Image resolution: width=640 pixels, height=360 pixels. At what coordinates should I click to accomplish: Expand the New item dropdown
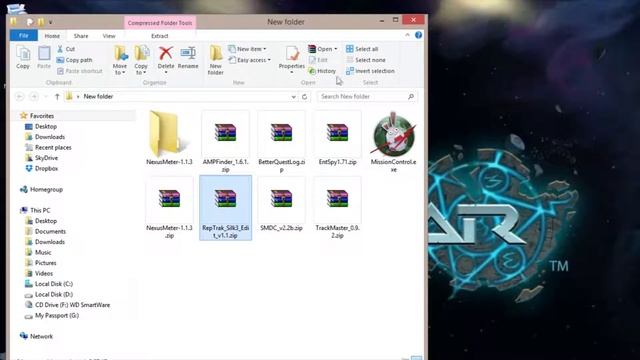point(247,49)
